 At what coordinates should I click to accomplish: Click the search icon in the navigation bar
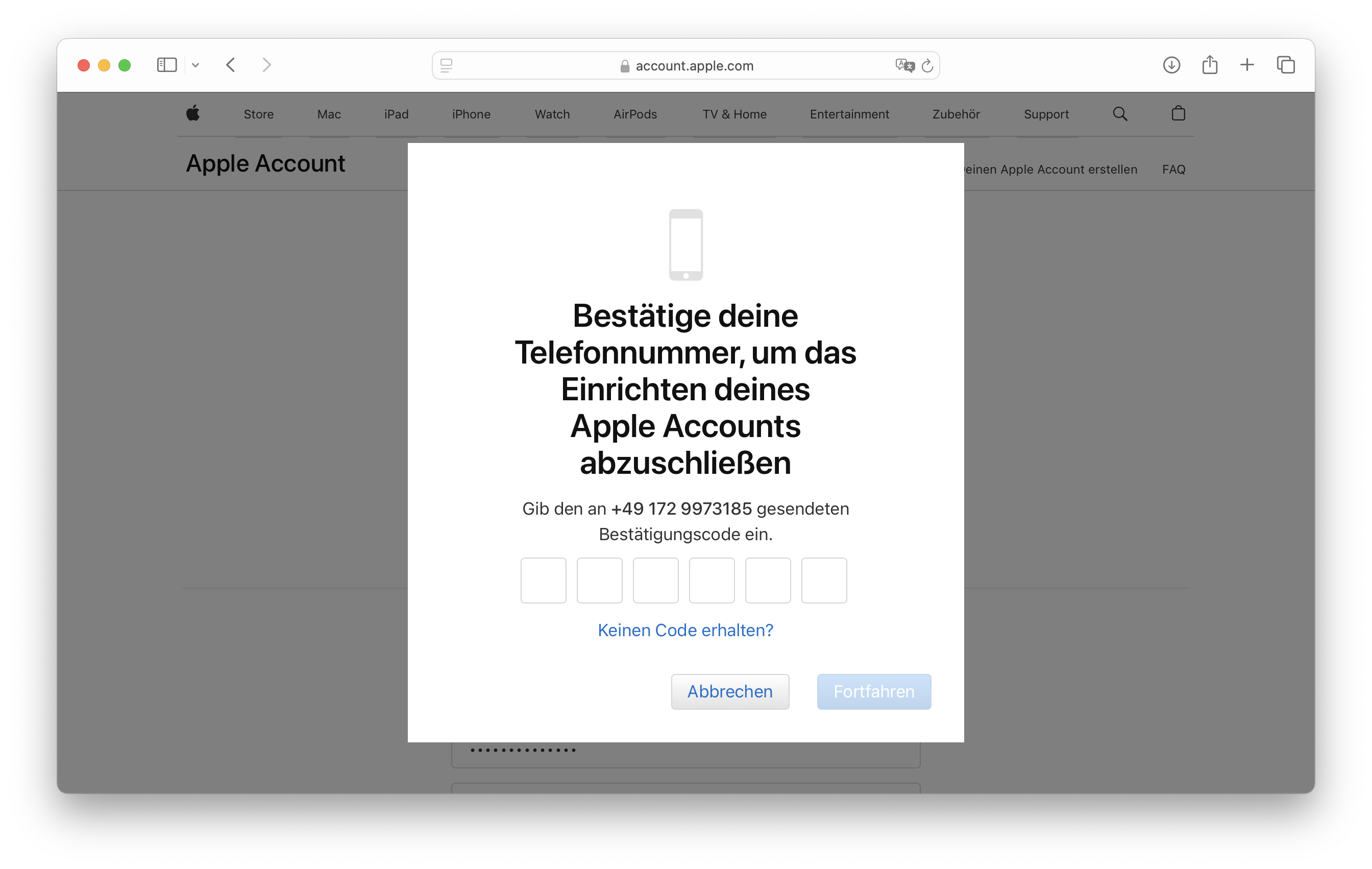click(x=1121, y=113)
